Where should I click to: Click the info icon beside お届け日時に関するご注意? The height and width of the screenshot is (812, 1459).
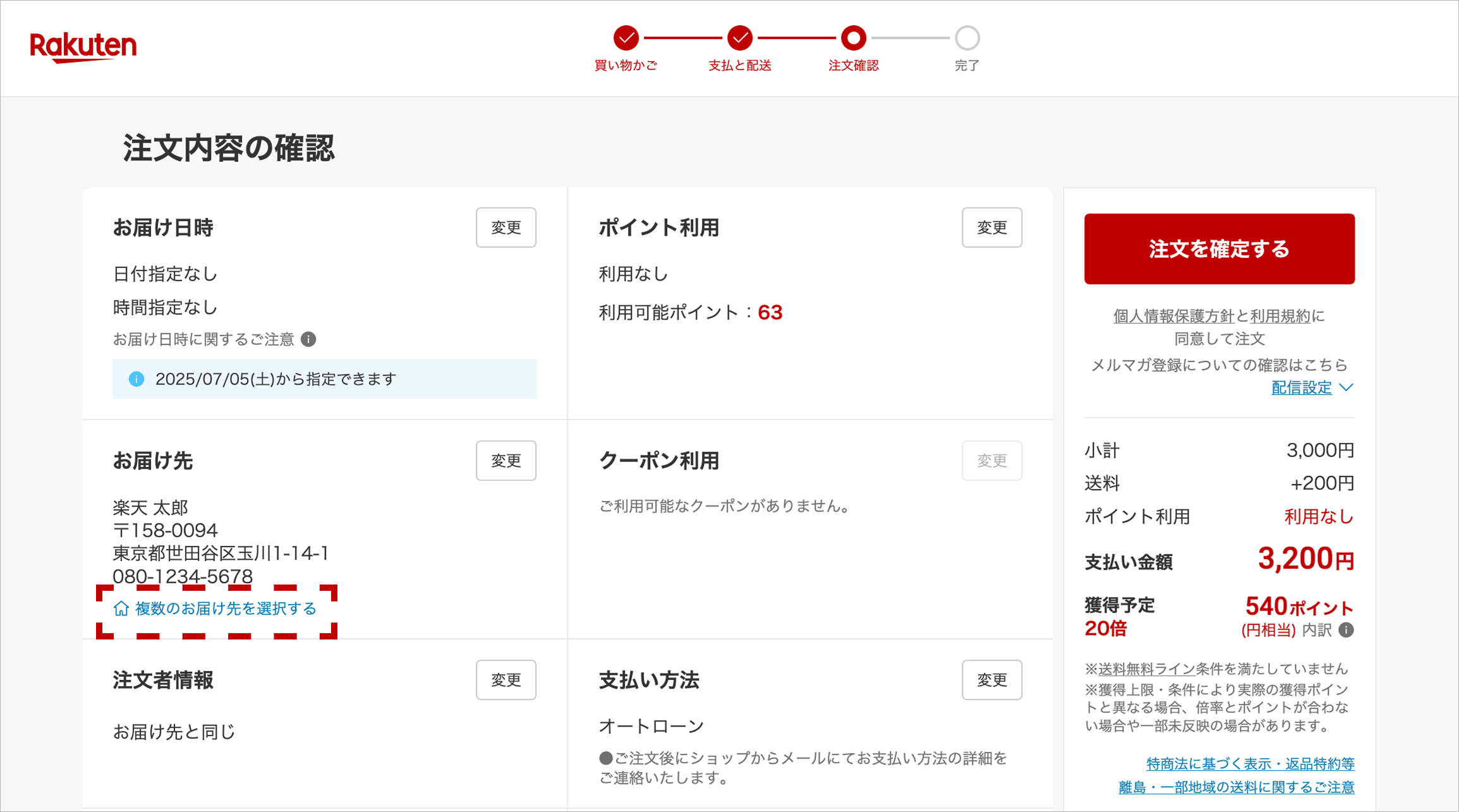308,339
